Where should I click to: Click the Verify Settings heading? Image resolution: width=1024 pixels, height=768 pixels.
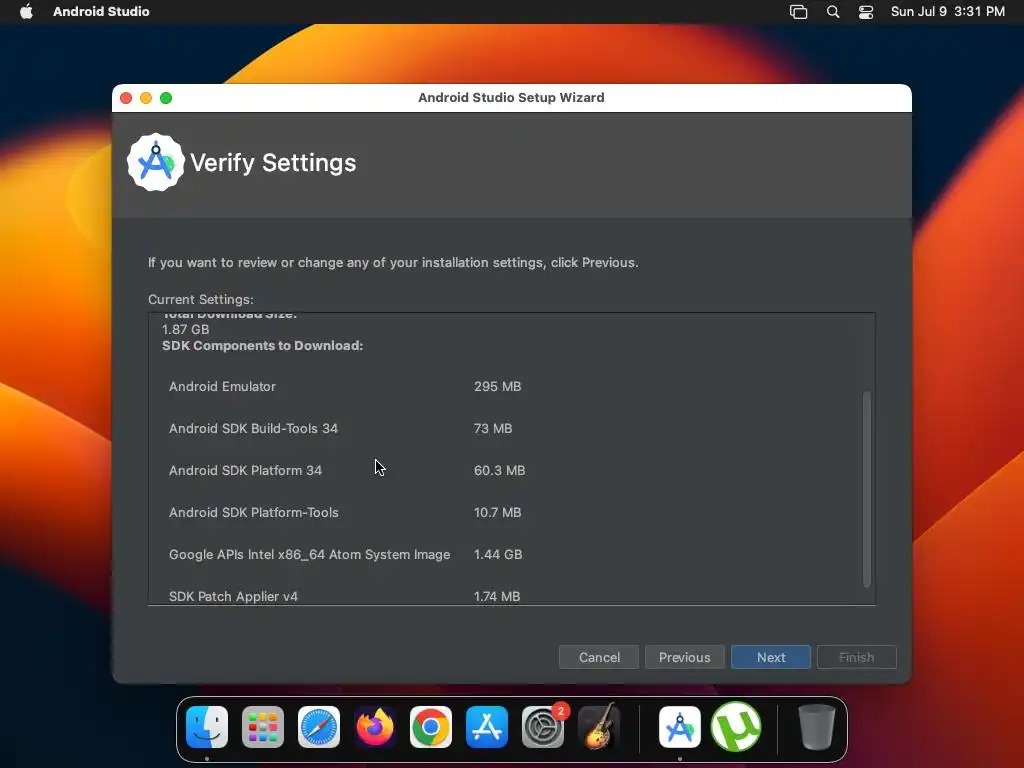point(273,163)
